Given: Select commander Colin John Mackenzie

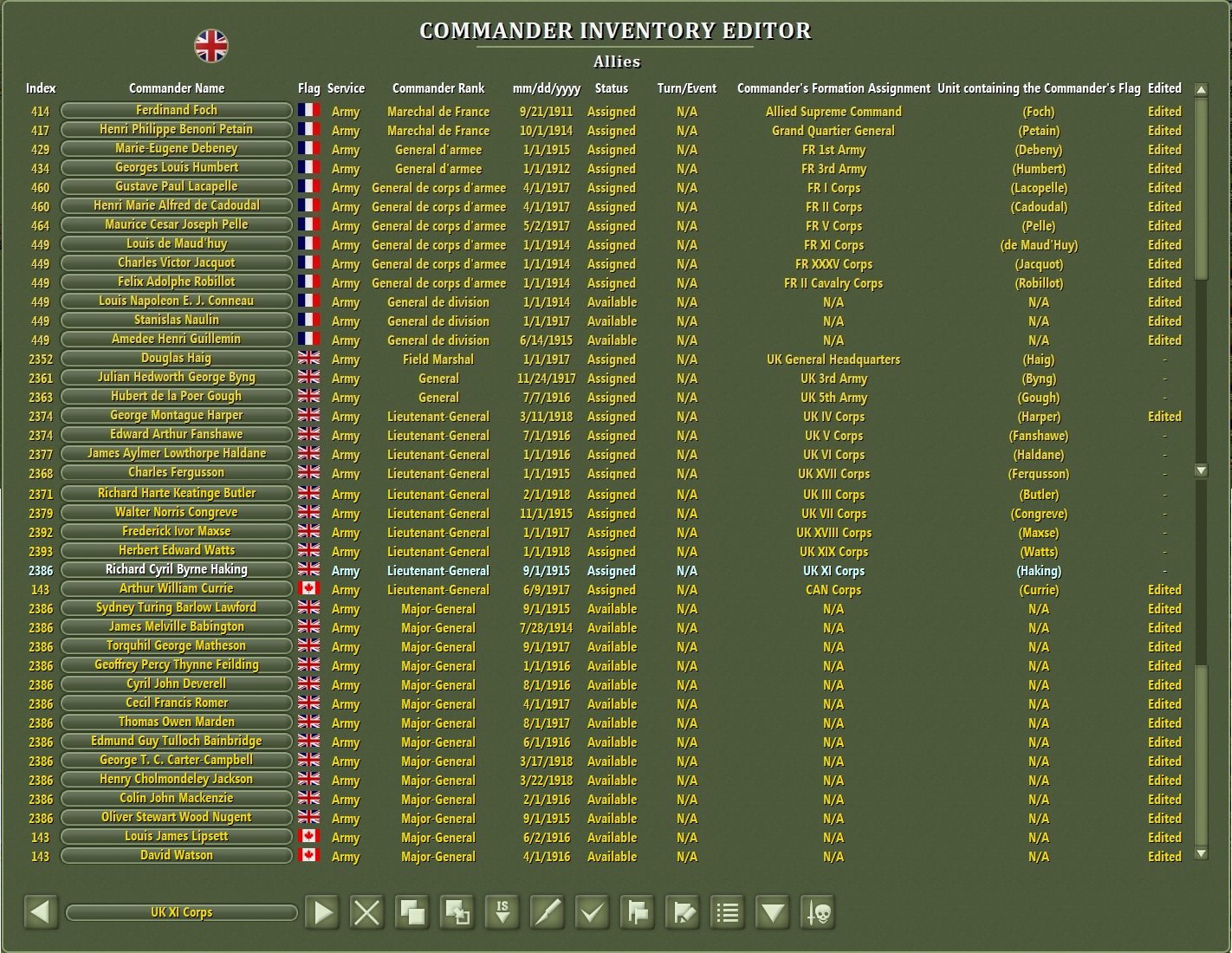Looking at the screenshot, I should (x=177, y=798).
